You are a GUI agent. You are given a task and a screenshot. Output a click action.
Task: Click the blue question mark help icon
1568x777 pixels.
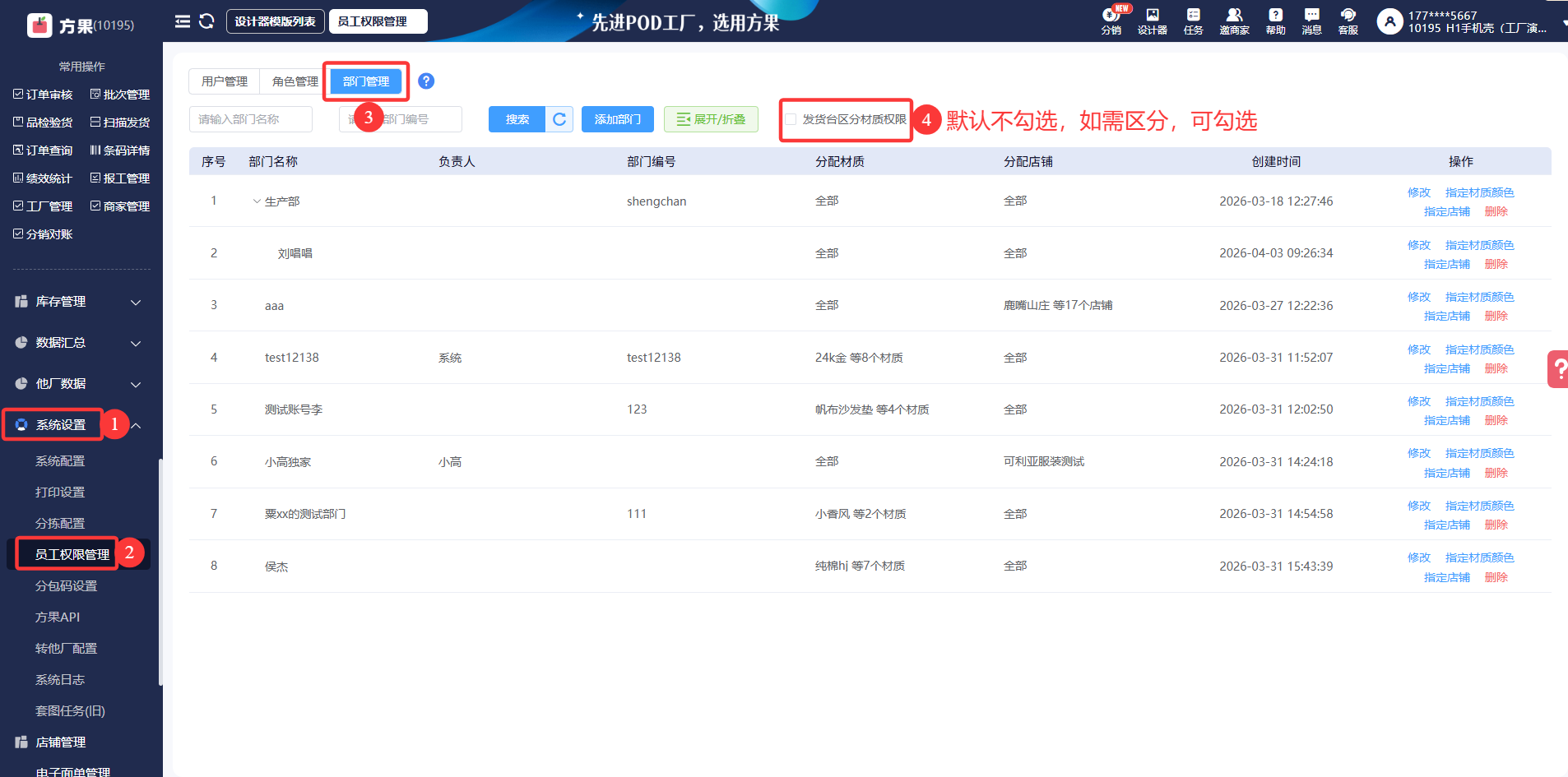[x=426, y=81]
